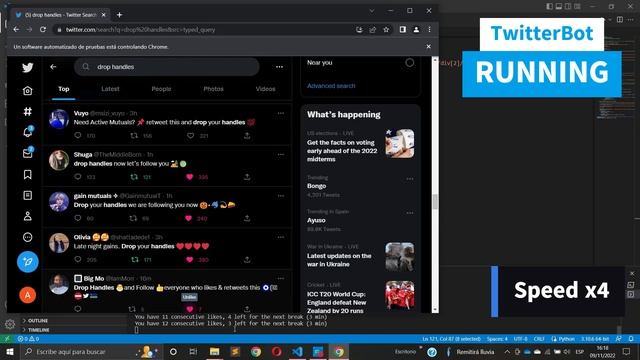Open the Notifications bell icon
The height and width of the screenshot is (360, 640).
click(x=28, y=132)
